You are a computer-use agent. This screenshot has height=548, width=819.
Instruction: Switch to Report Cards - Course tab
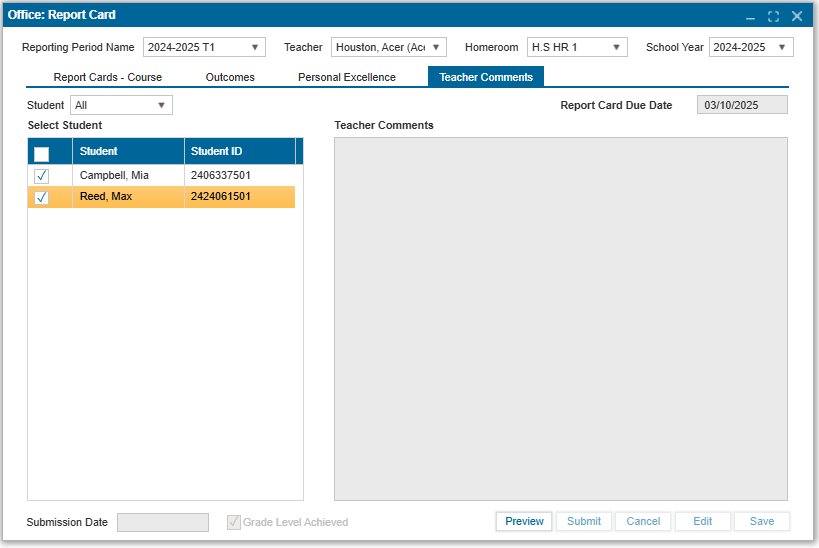(107, 77)
